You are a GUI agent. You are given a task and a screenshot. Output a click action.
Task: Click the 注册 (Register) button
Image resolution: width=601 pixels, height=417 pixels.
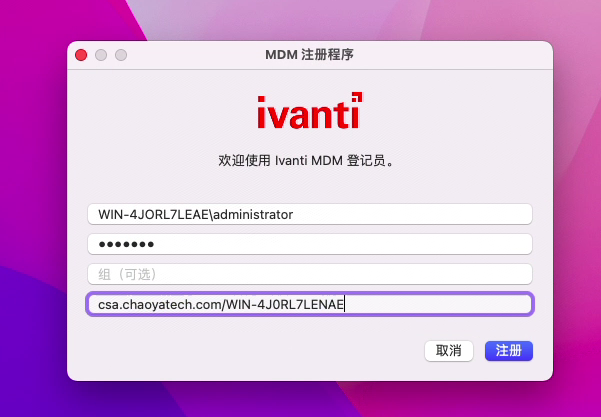click(509, 351)
